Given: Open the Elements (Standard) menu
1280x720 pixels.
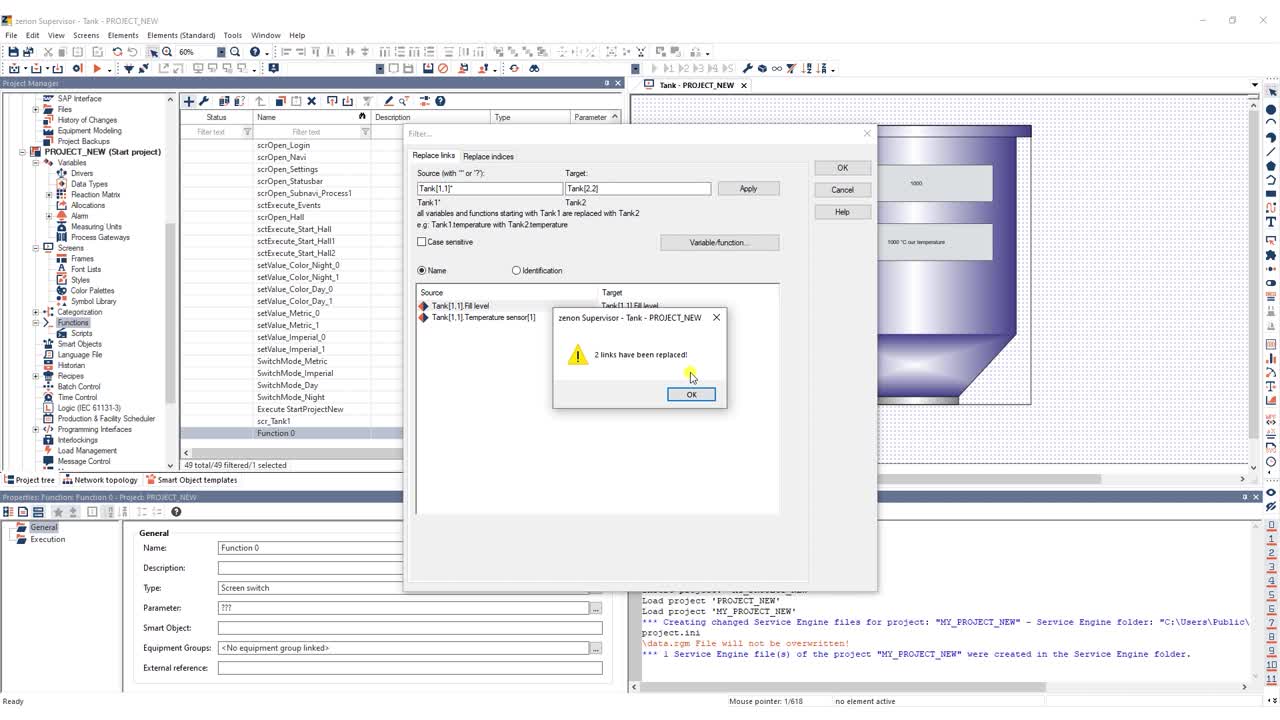Looking at the screenshot, I should point(181,35).
